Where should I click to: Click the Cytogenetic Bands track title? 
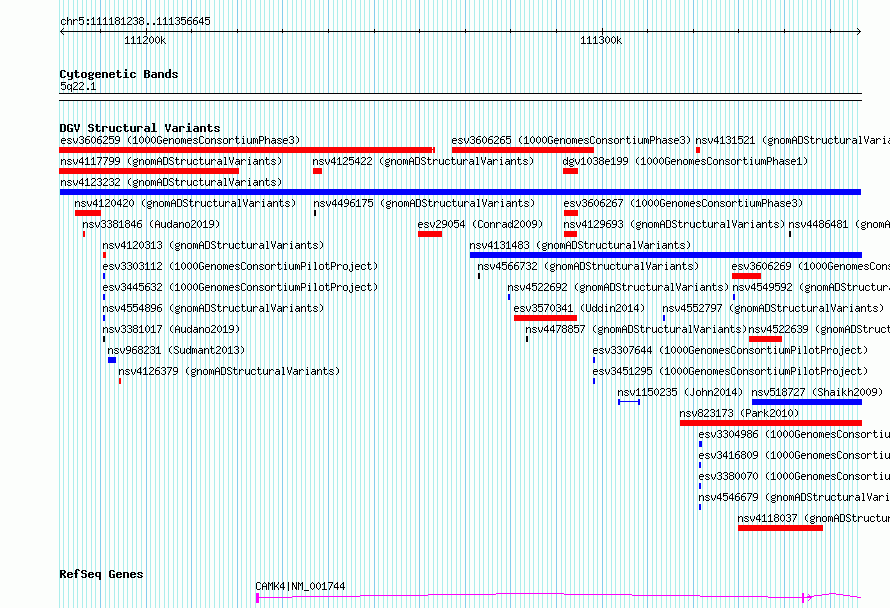point(119,74)
